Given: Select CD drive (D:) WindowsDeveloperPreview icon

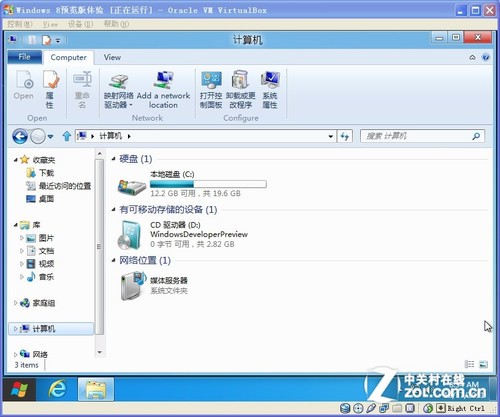Looking at the screenshot, I should point(130,235).
